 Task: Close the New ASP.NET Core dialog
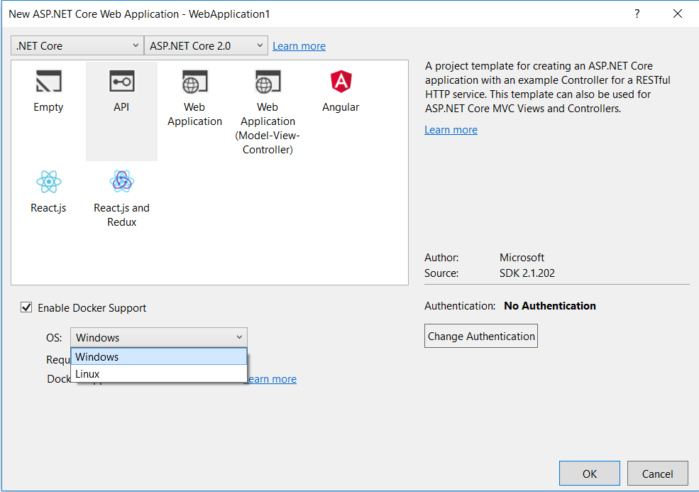pyautogui.click(x=677, y=14)
